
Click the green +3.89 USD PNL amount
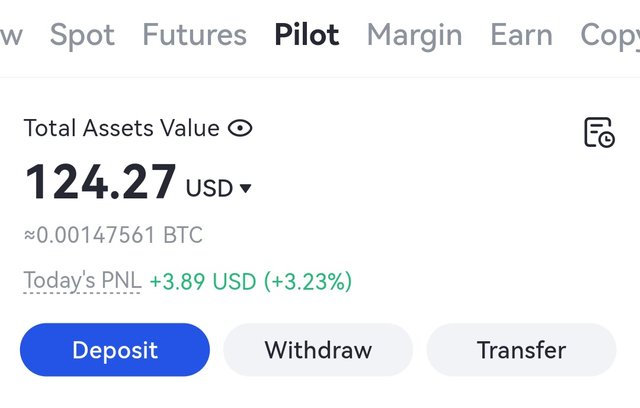203,282
